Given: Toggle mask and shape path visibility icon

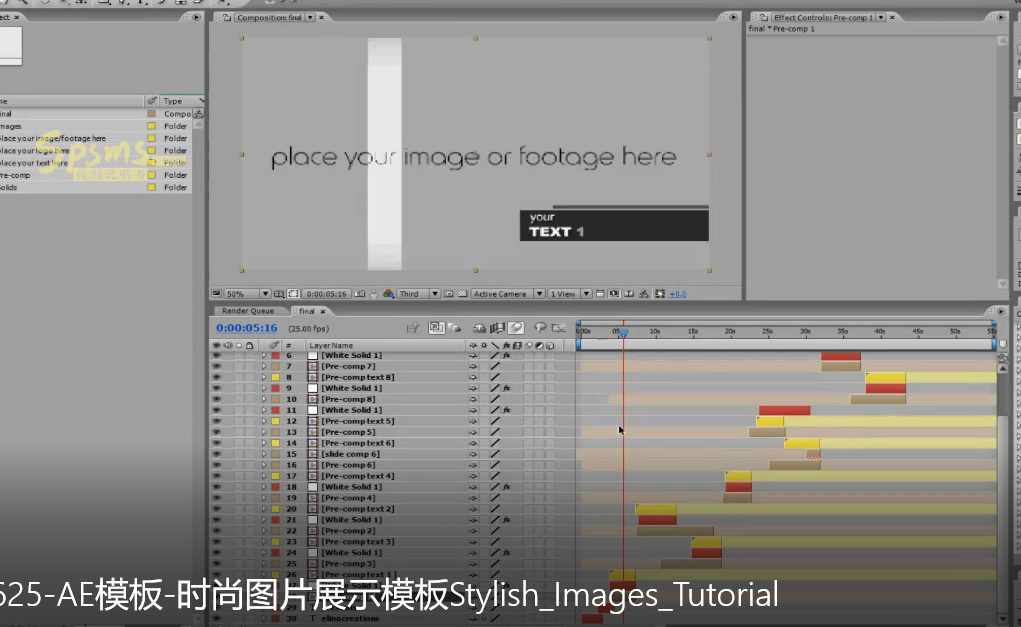Looking at the screenshot, I should tap(294, 294).
